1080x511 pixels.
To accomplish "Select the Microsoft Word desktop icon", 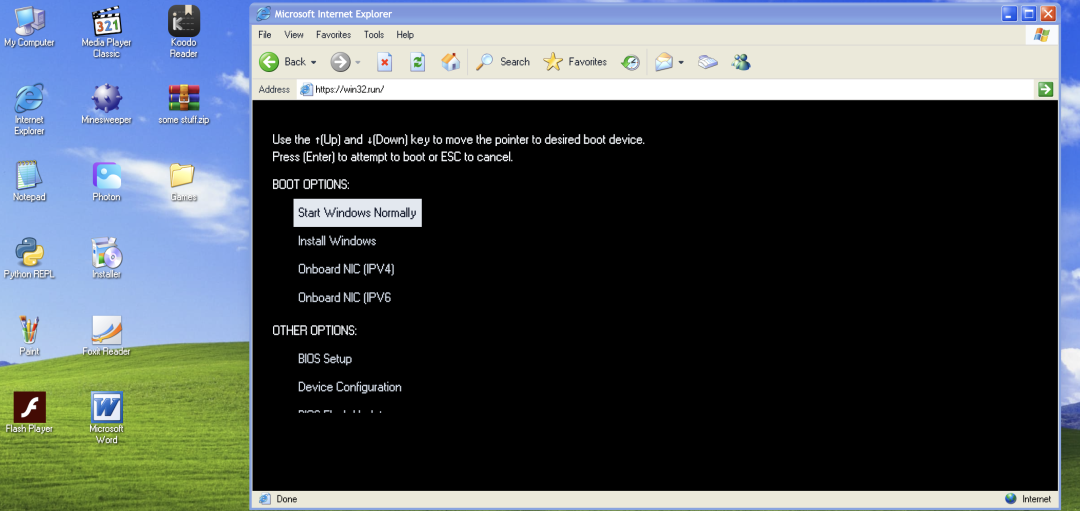I will coord(106,417).
